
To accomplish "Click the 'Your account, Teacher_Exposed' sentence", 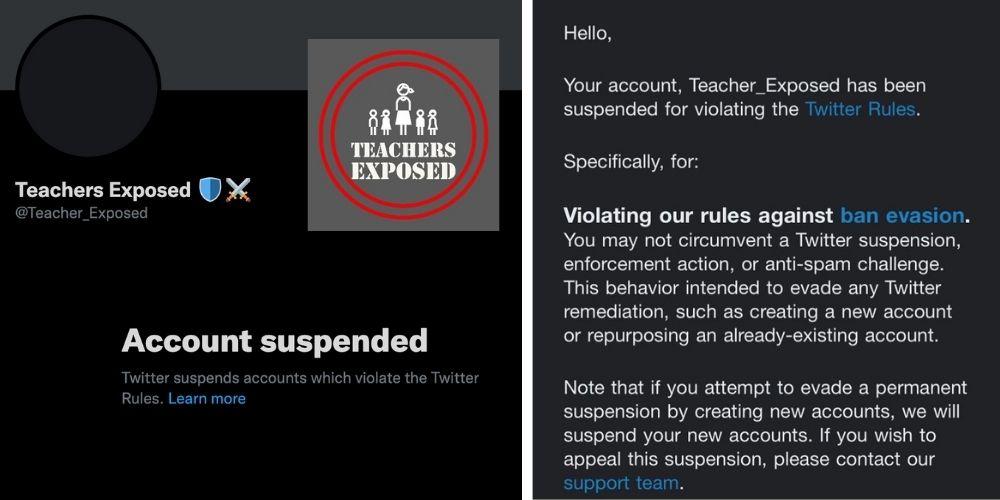I will [745, 86].
